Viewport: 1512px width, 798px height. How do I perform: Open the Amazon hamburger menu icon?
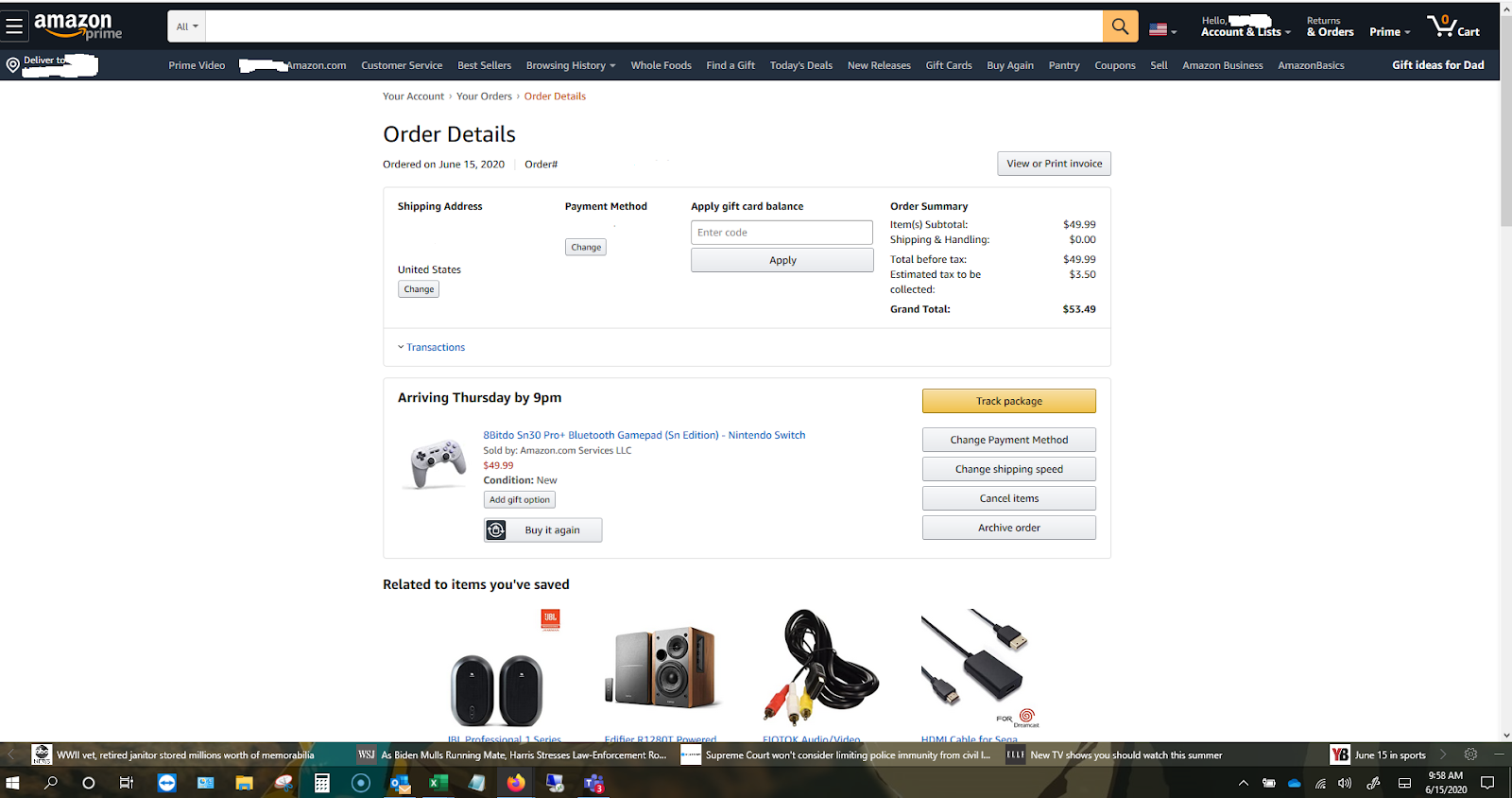14,26
